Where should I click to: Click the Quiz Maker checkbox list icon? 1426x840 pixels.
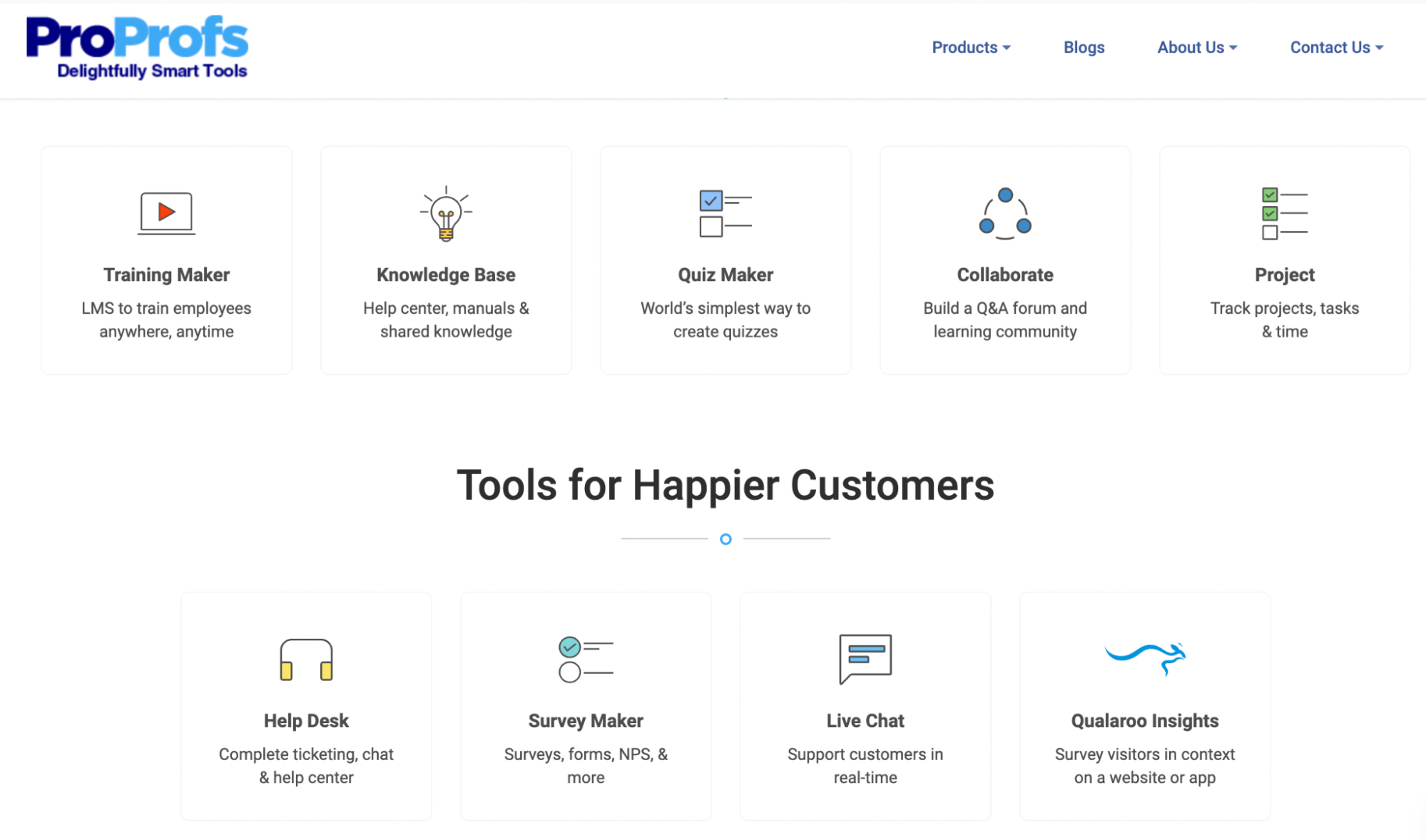(x=725, y=213)
